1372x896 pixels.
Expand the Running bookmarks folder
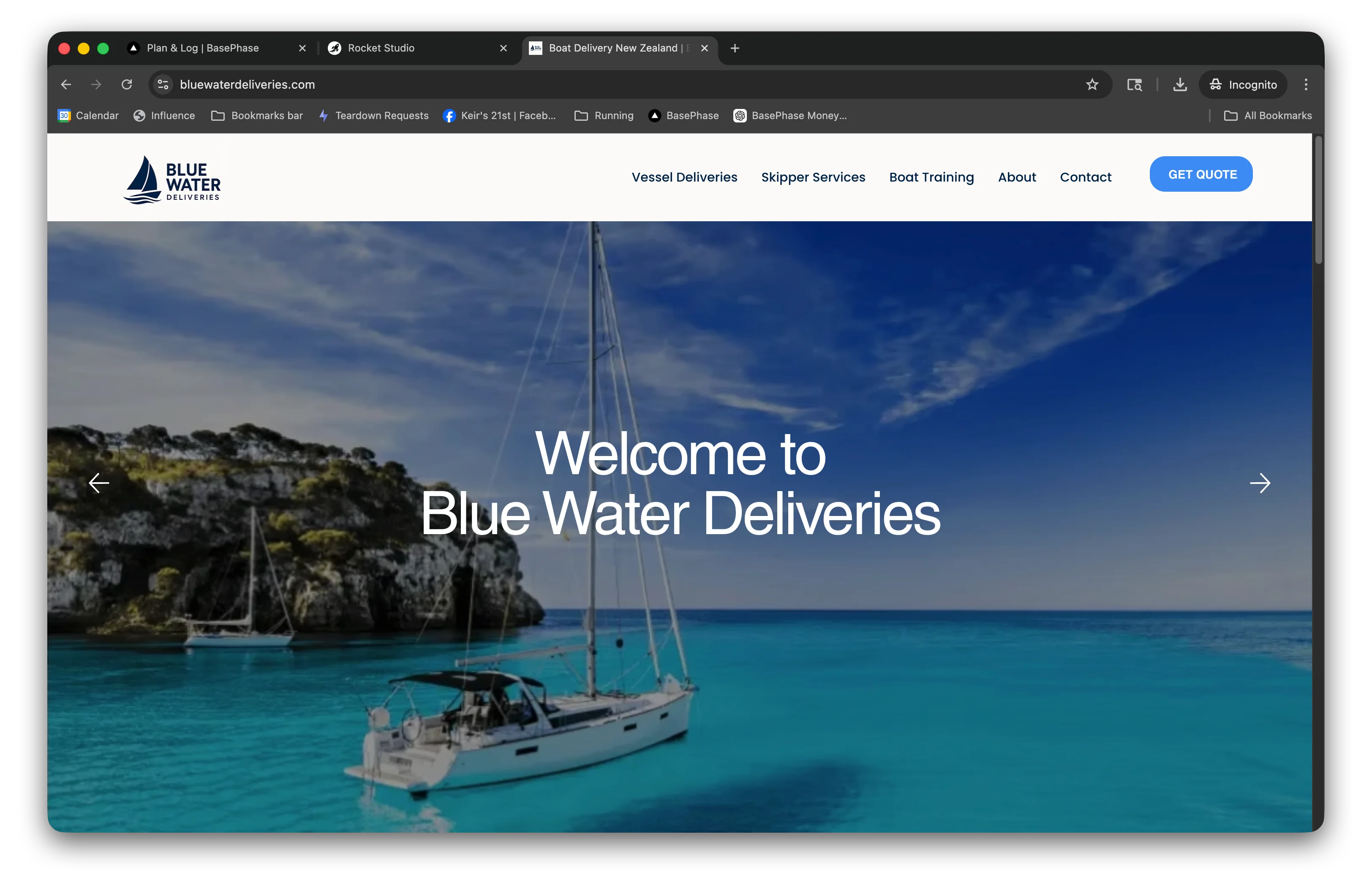604,116
